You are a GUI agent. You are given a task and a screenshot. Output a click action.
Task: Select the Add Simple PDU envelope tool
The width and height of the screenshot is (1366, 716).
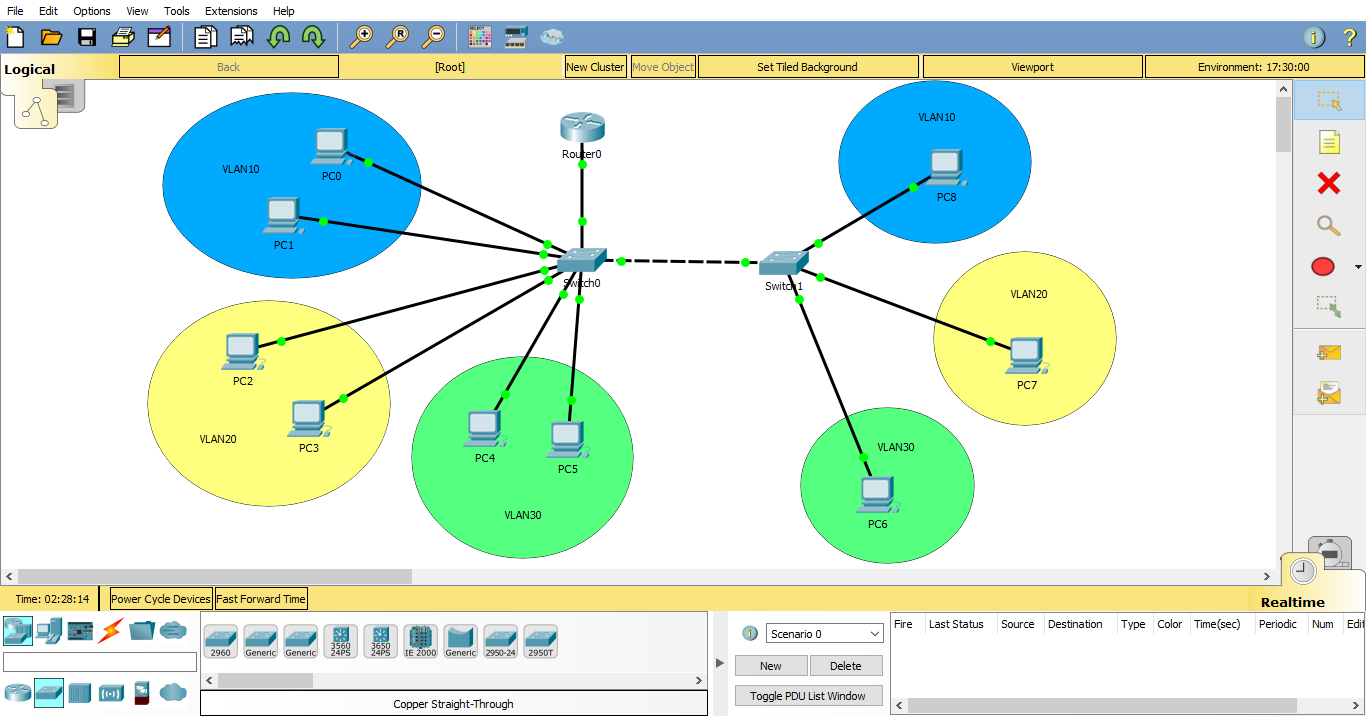point(1329,352)
